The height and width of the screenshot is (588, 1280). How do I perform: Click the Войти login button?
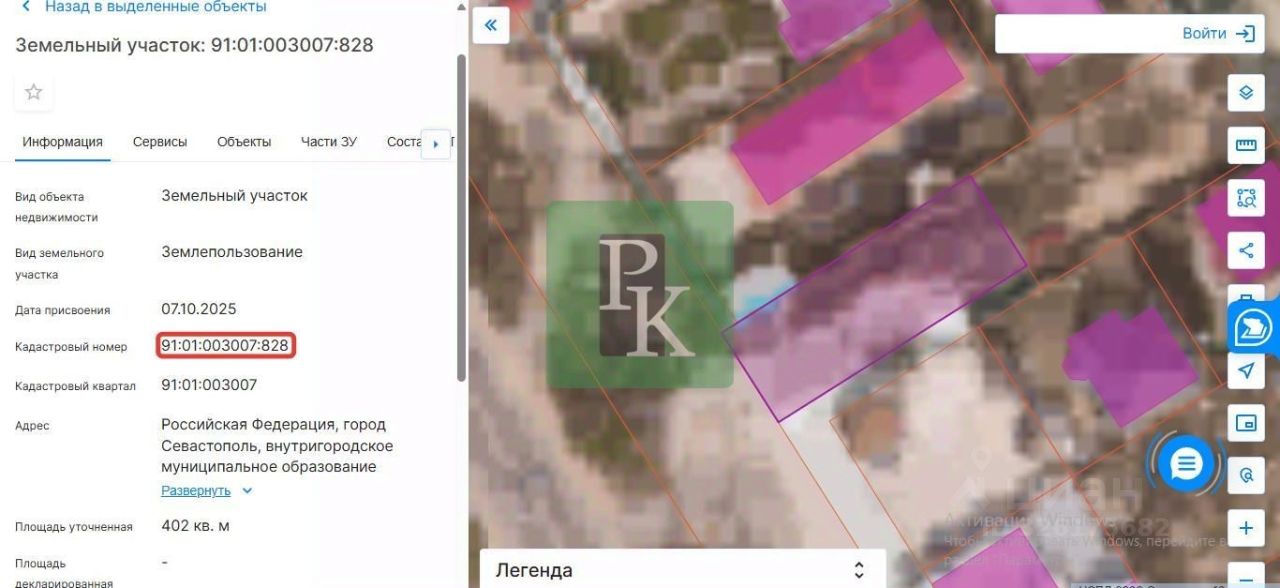coord(1218,33)
